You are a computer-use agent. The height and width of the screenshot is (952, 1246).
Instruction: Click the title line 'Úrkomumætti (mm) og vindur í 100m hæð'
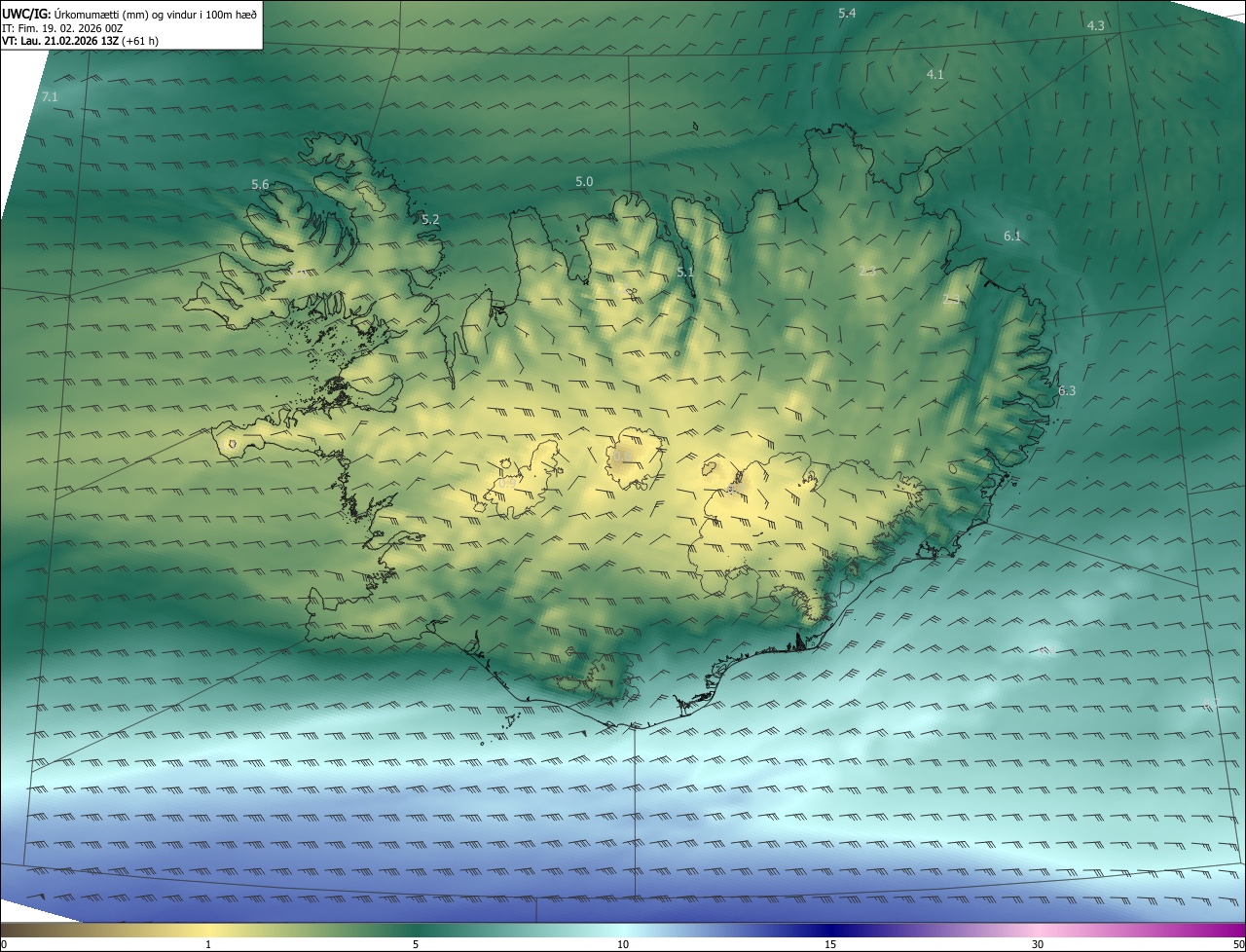(155, 13)
